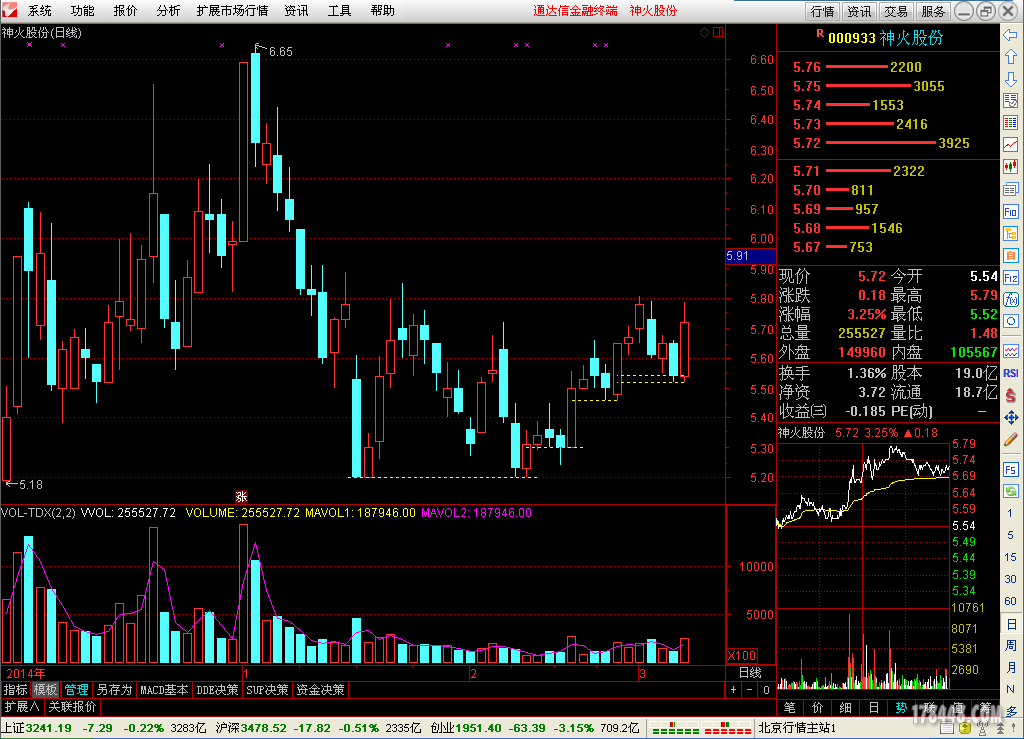Open the self-selected stock list icon
Image resolution: width=1024 pixels, height=739 pixels.
click(x=1010, y=101)
